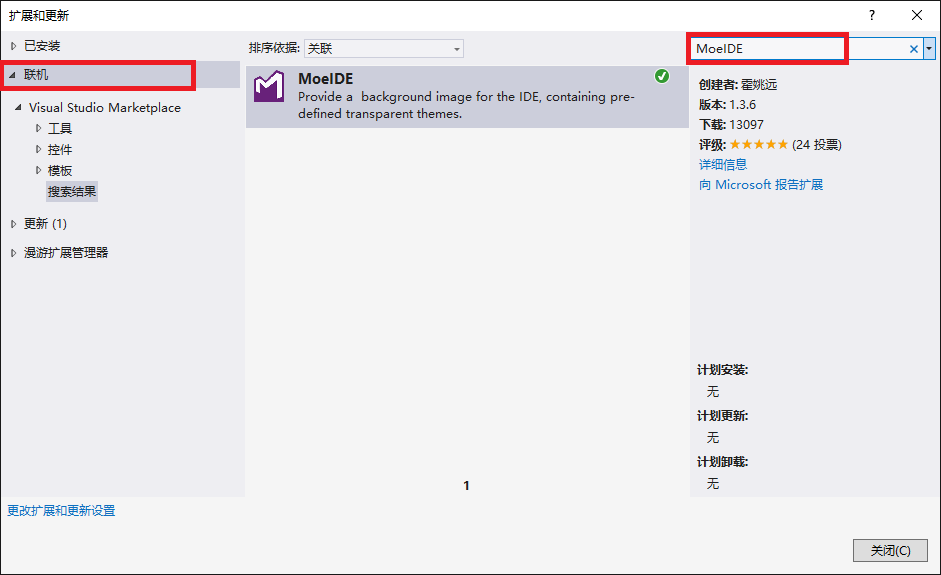
Task: Click the MoeIDE description text
Action: pos(466,105)
